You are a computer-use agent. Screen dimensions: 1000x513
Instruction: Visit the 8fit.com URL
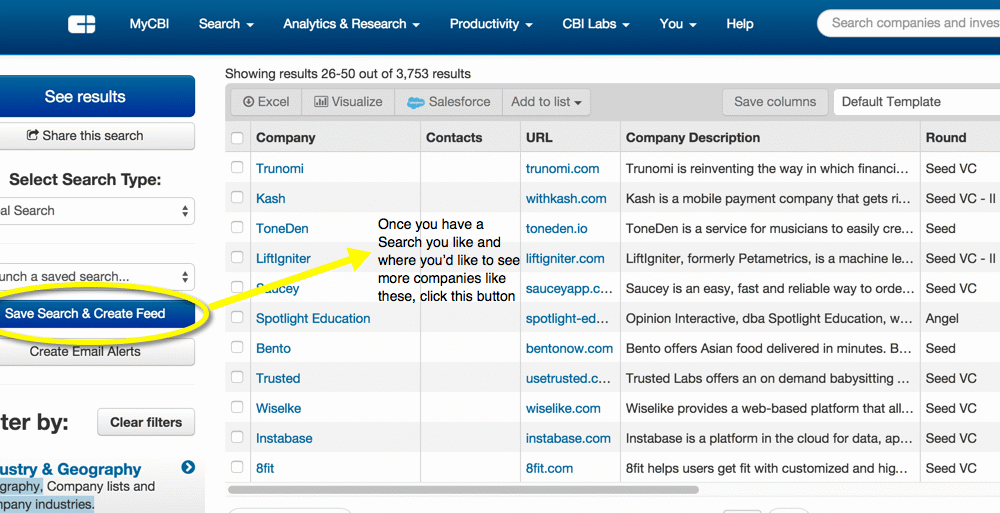click(x=549, y=468)
